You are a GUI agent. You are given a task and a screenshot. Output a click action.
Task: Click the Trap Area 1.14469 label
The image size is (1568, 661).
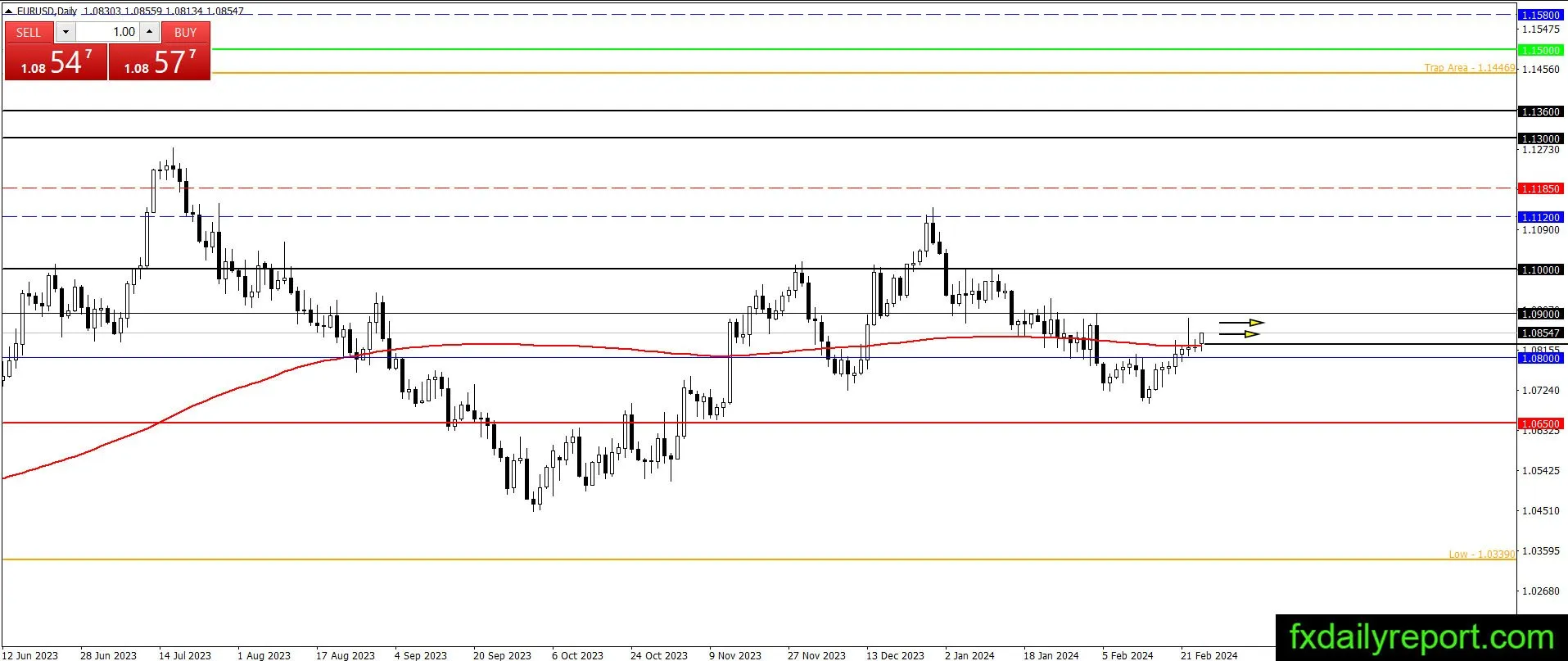point(1469,68)
